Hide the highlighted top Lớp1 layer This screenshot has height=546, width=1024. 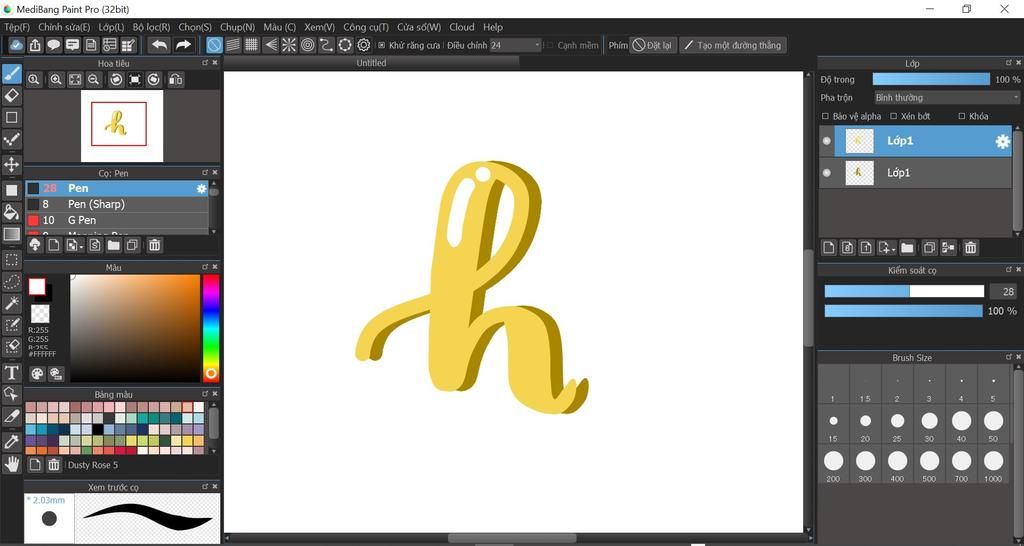827,141
